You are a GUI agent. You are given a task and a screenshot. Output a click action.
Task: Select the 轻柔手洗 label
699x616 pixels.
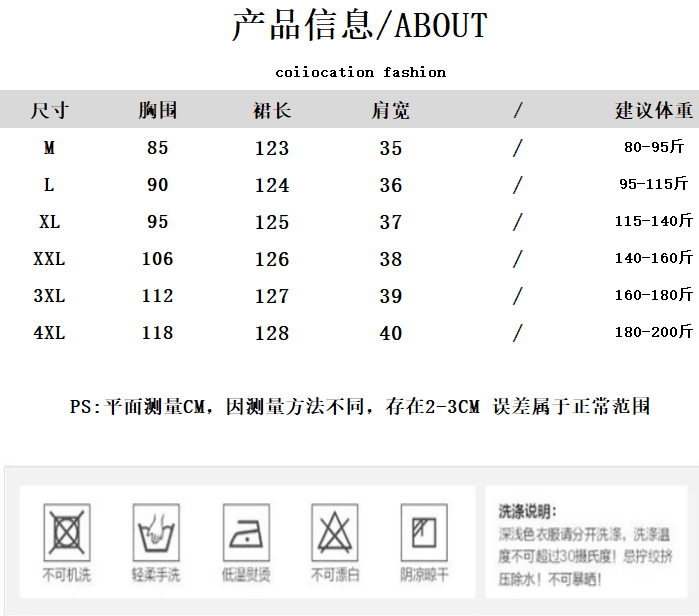(x=156, y=575)
